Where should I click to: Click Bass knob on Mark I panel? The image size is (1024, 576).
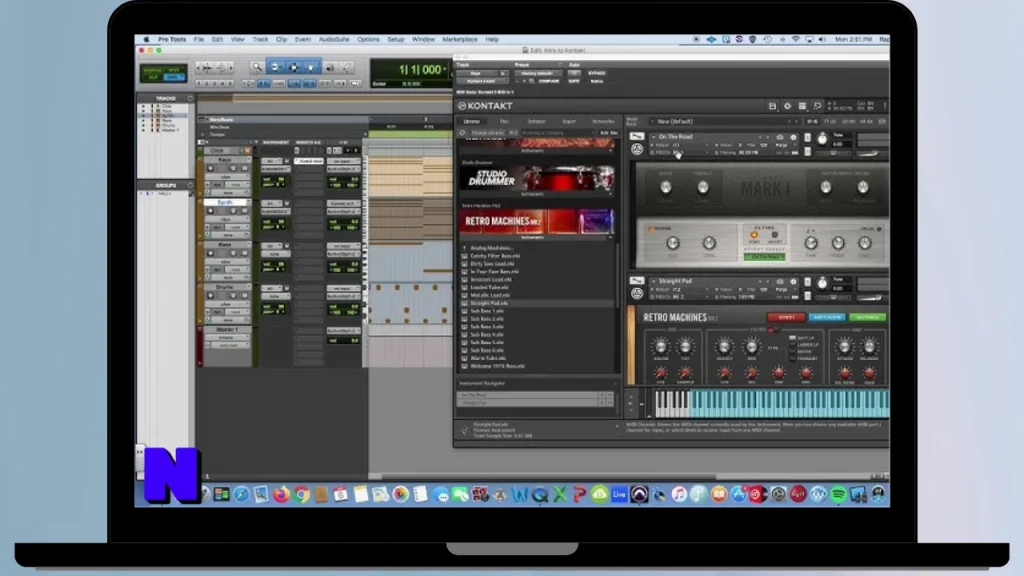point(665,187)
